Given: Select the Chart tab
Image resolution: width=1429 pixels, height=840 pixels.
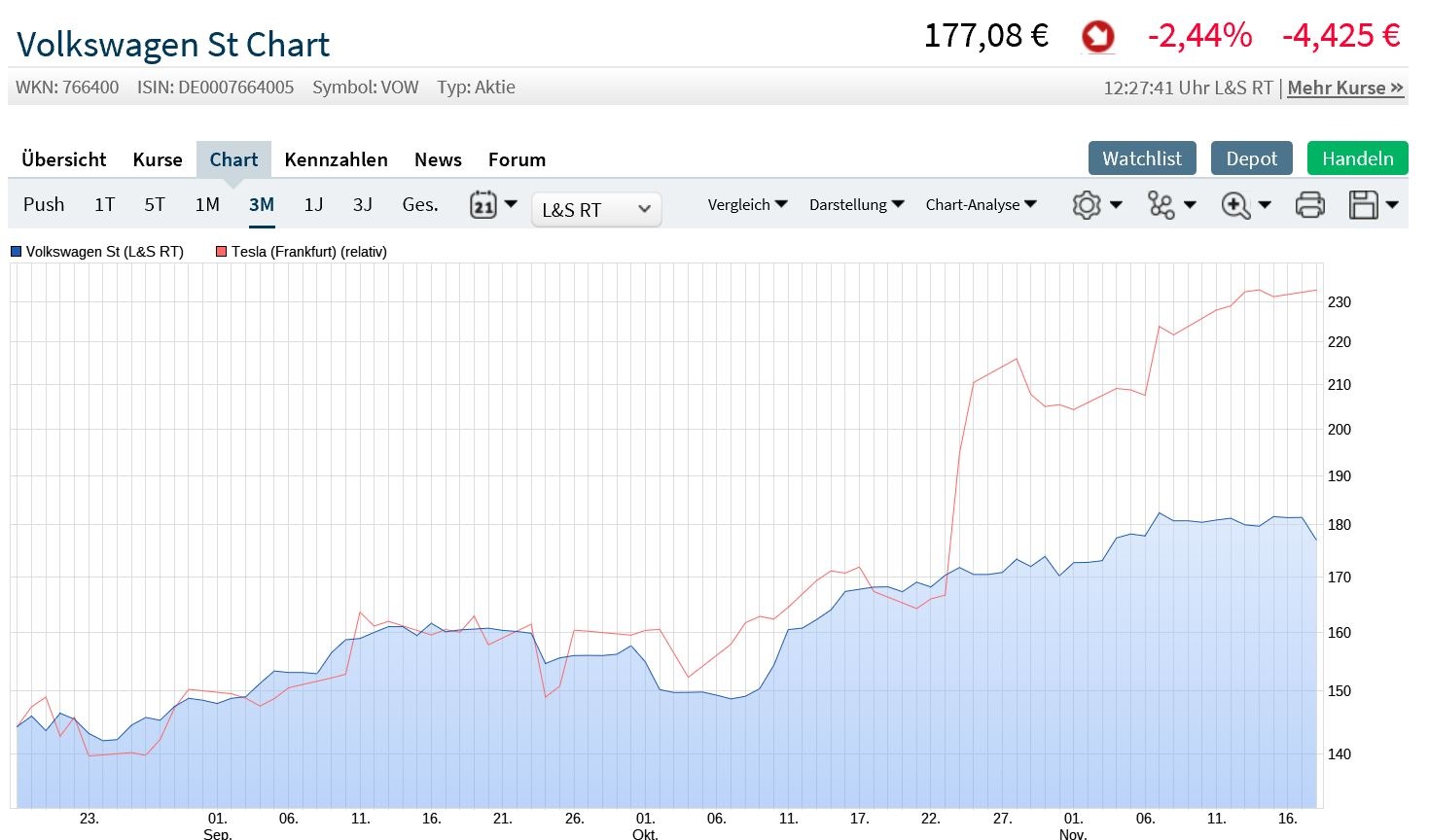Looking at the screenshot, I should [x=233, y=159].
